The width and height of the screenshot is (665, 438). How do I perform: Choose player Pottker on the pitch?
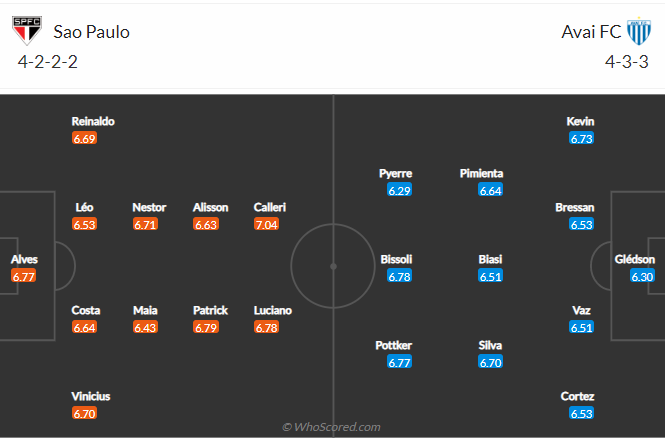tap(393, 345)
